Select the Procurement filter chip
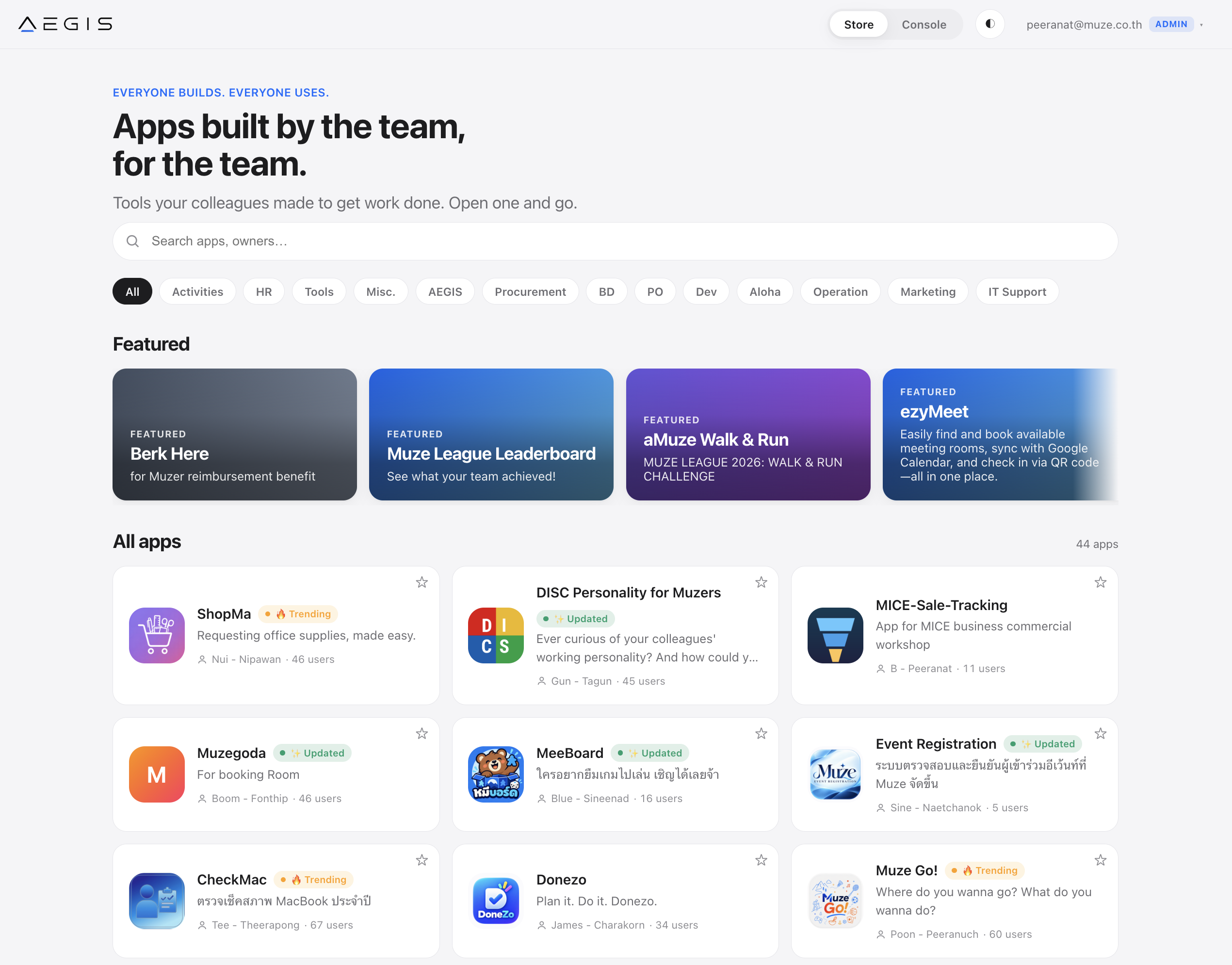 [x=530, y=291]
